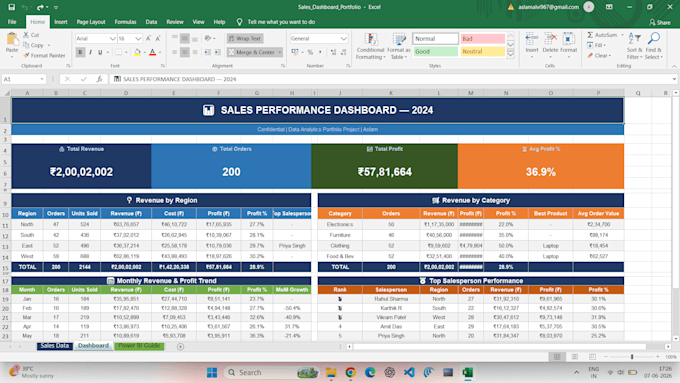Click the zoom slider handle

(632, 357)
